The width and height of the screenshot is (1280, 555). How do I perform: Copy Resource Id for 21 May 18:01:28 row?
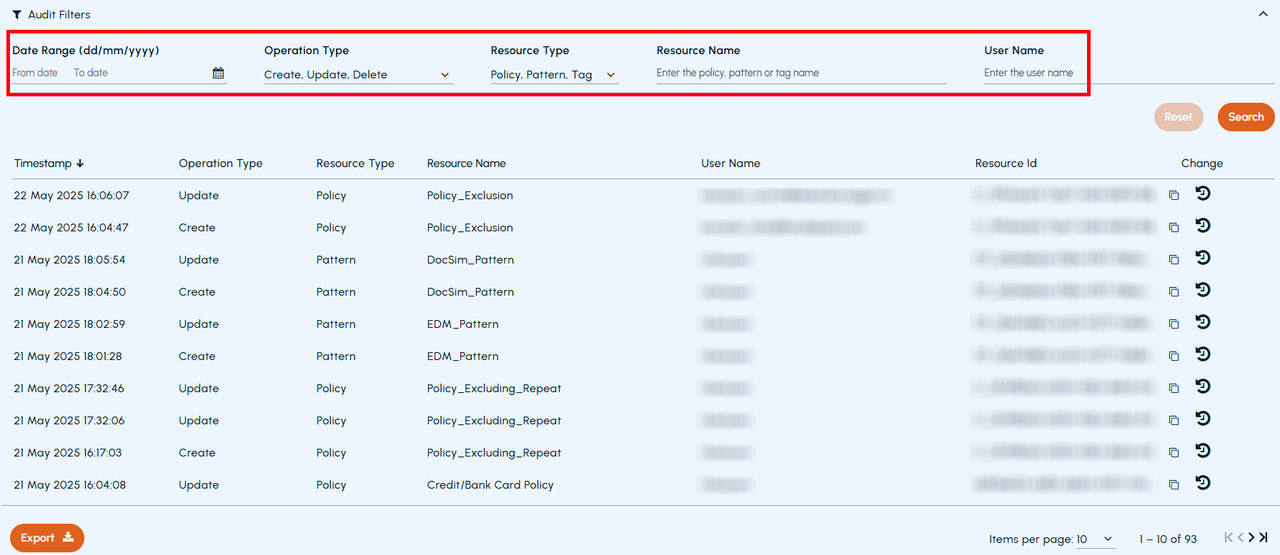coord(1174,356)
